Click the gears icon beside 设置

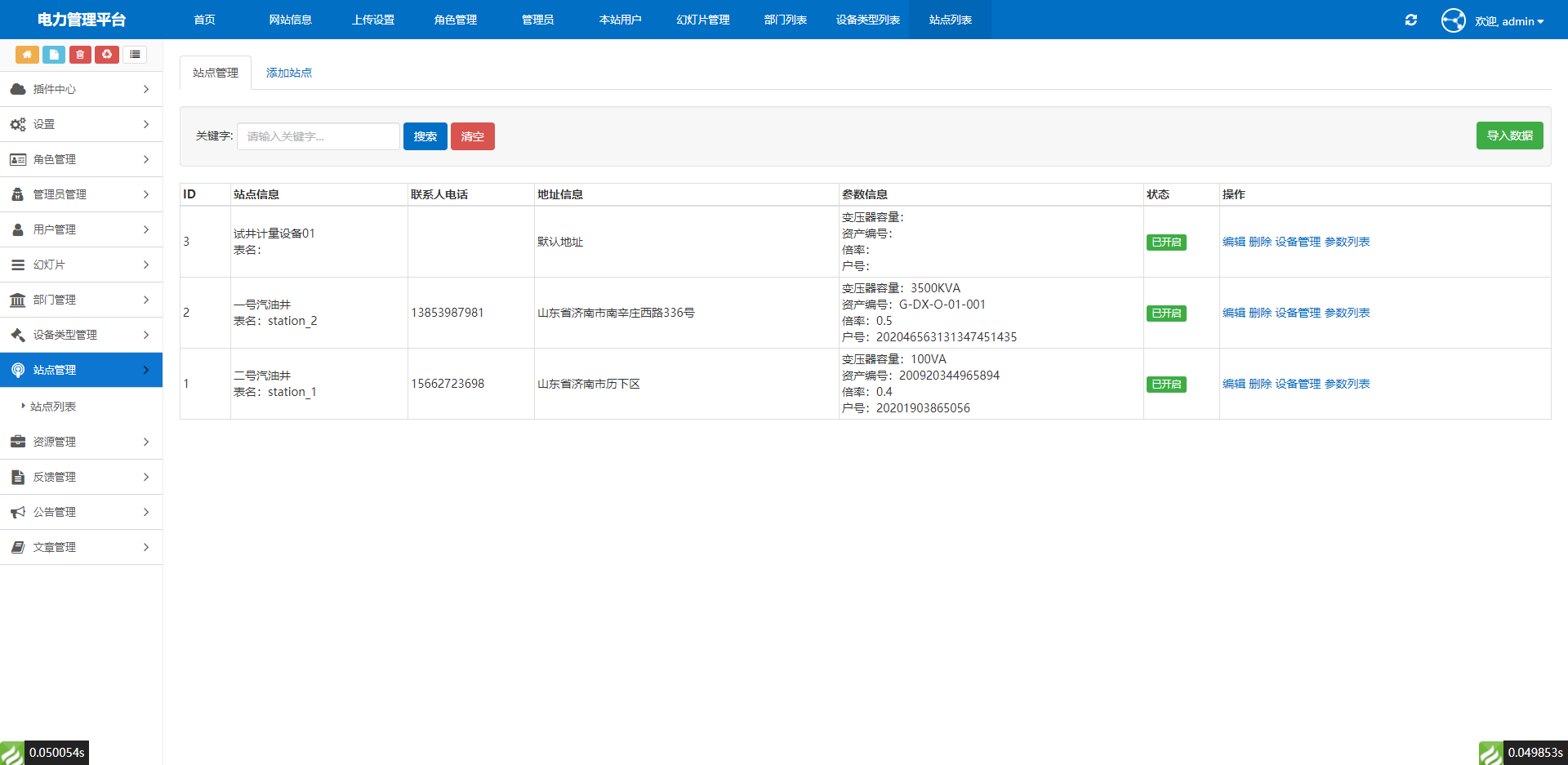pos(18,124)
